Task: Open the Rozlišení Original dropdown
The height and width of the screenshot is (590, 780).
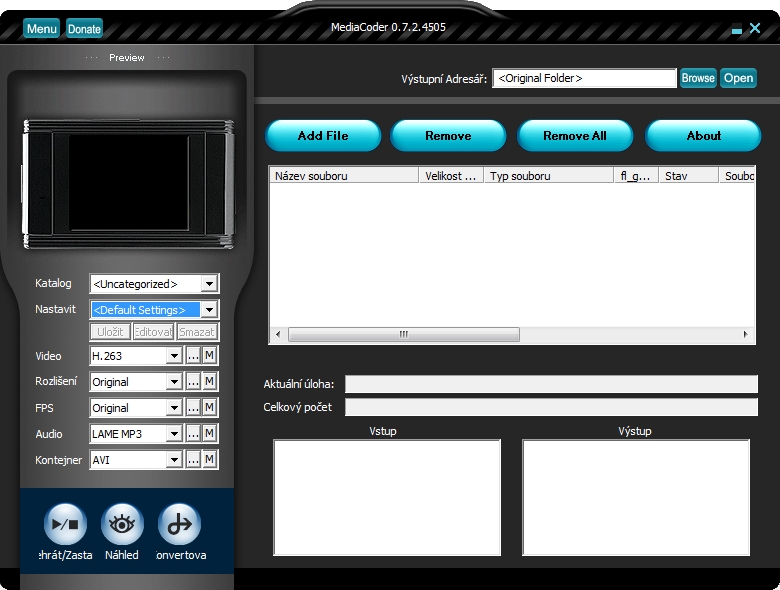Action: tap(174, 382)
